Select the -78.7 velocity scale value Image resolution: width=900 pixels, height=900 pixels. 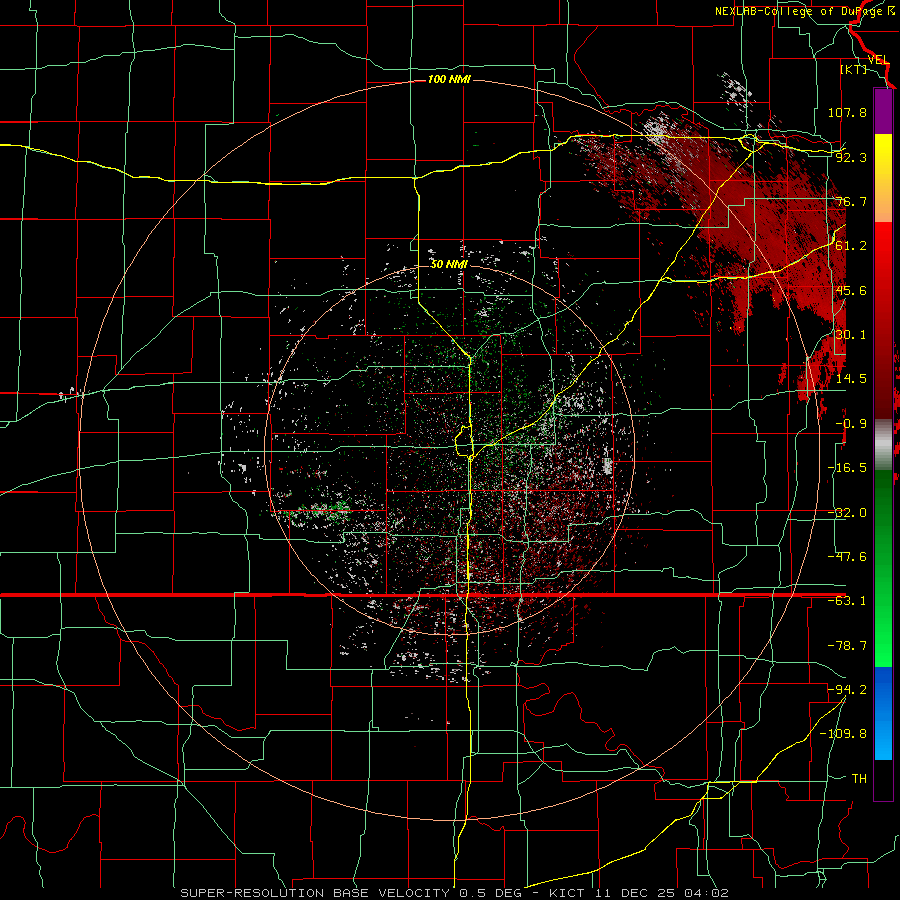pos(847,646)
